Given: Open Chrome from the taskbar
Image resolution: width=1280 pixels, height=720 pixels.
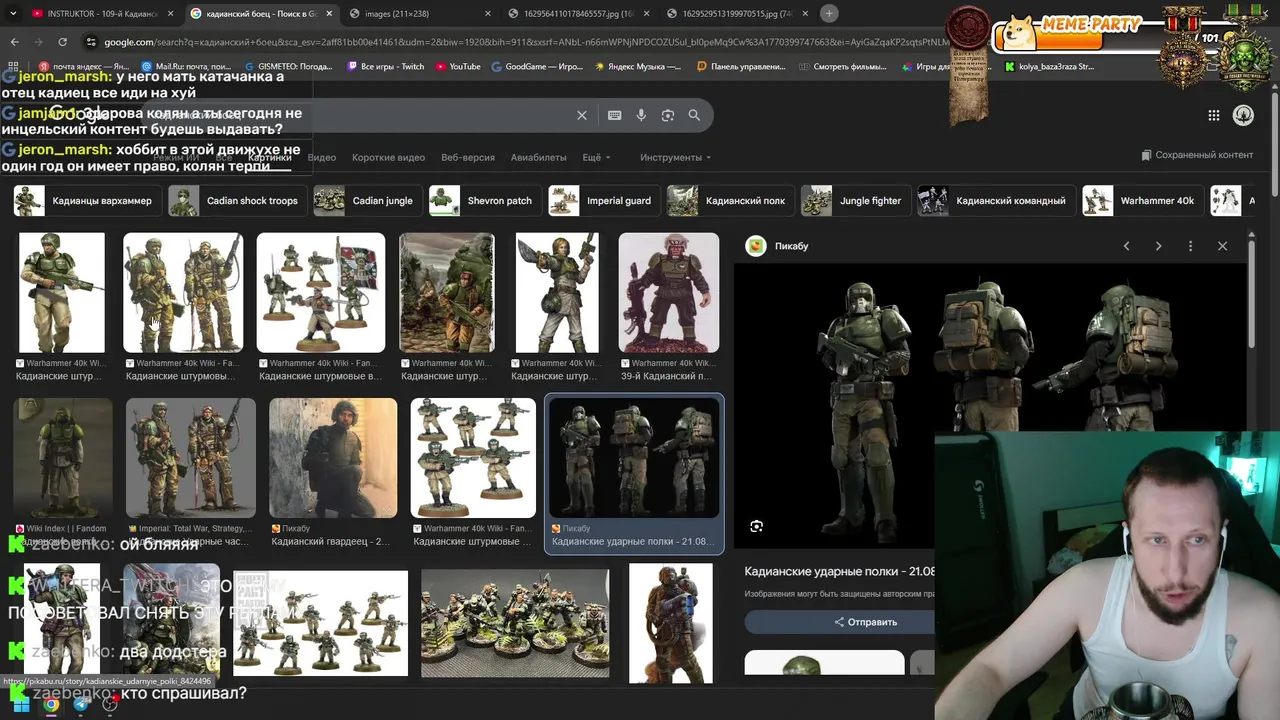Looking at the screenshot, I should click(51, 704).
